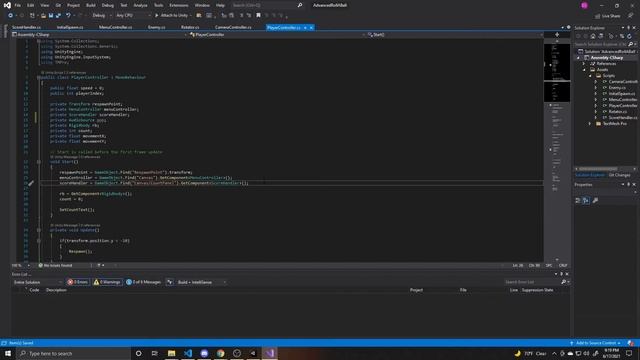
Task: Open the Debug configuration dropdown
Action: click(x=102, y=16)
